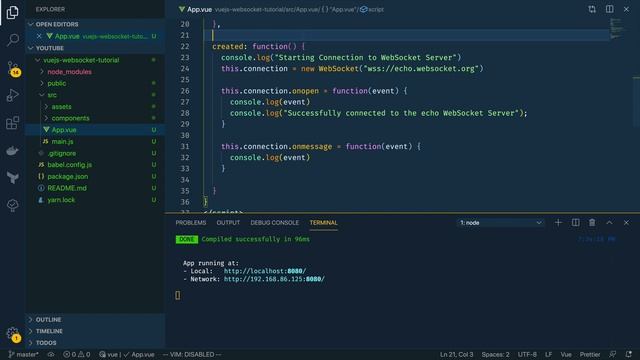Open package.json file
Image resolution: width=640 pixels, height=360 pixels.
click(x=96, y=177)
